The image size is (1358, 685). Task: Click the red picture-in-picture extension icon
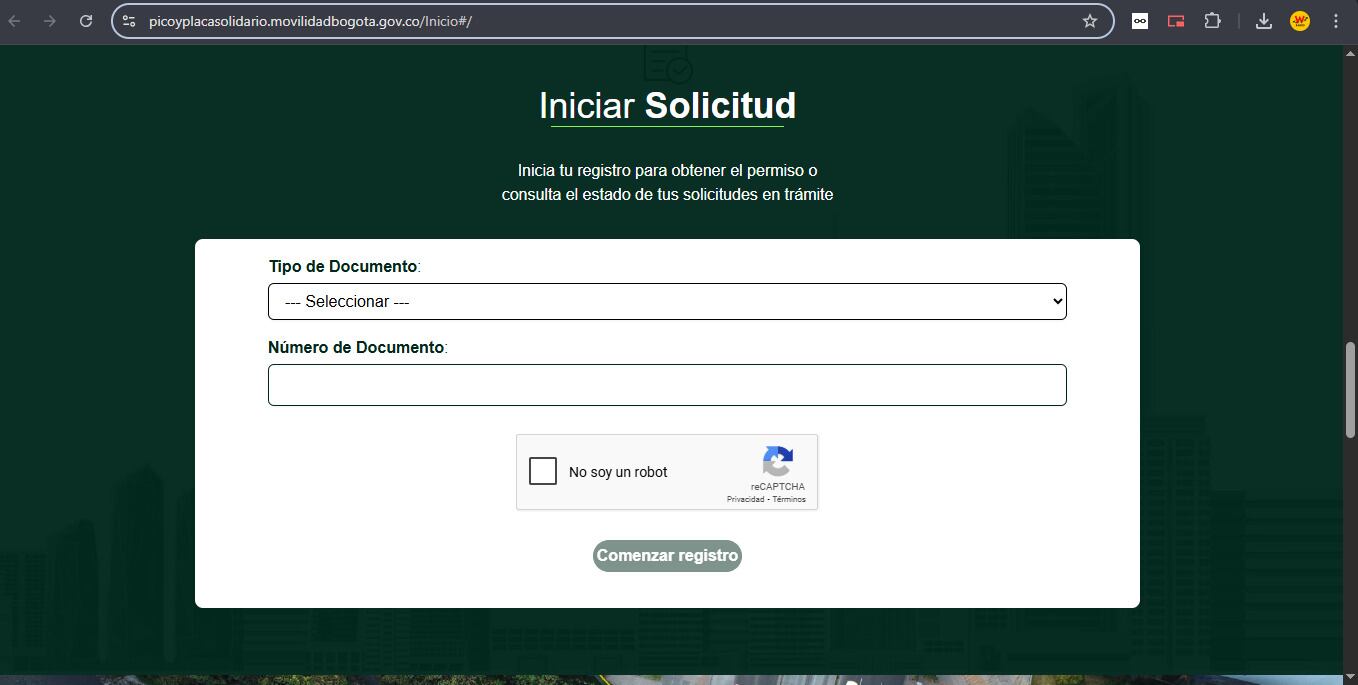[1176, 21]
